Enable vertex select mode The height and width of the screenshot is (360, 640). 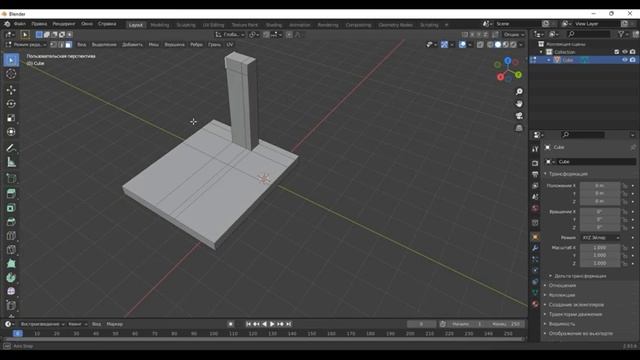pyautogui.click(x=53, y=44)
